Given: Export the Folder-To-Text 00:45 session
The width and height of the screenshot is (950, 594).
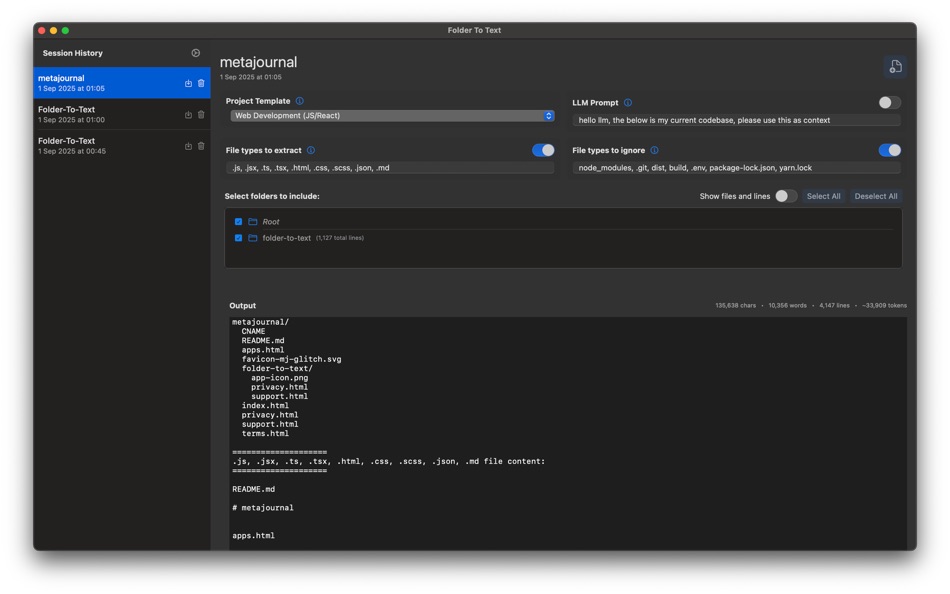Looking at the screenshot, I should (x=188, y=146).
